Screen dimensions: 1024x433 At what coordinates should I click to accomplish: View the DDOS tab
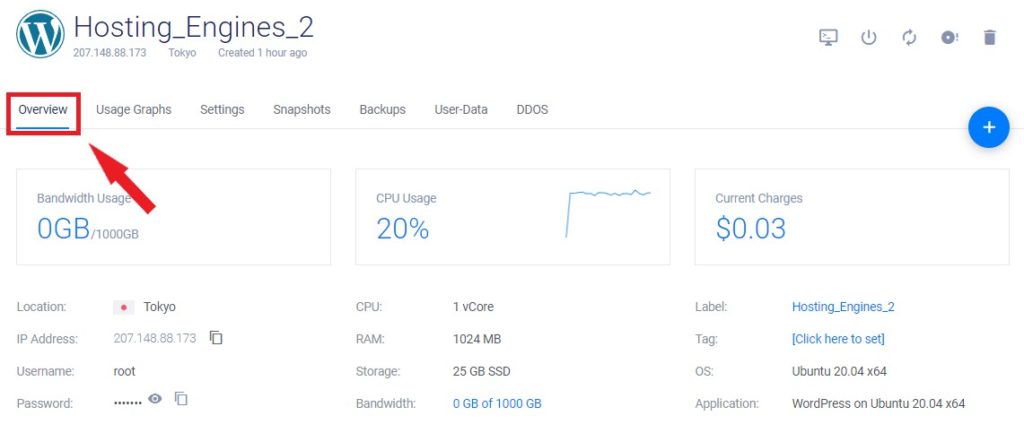pos(532,110)
